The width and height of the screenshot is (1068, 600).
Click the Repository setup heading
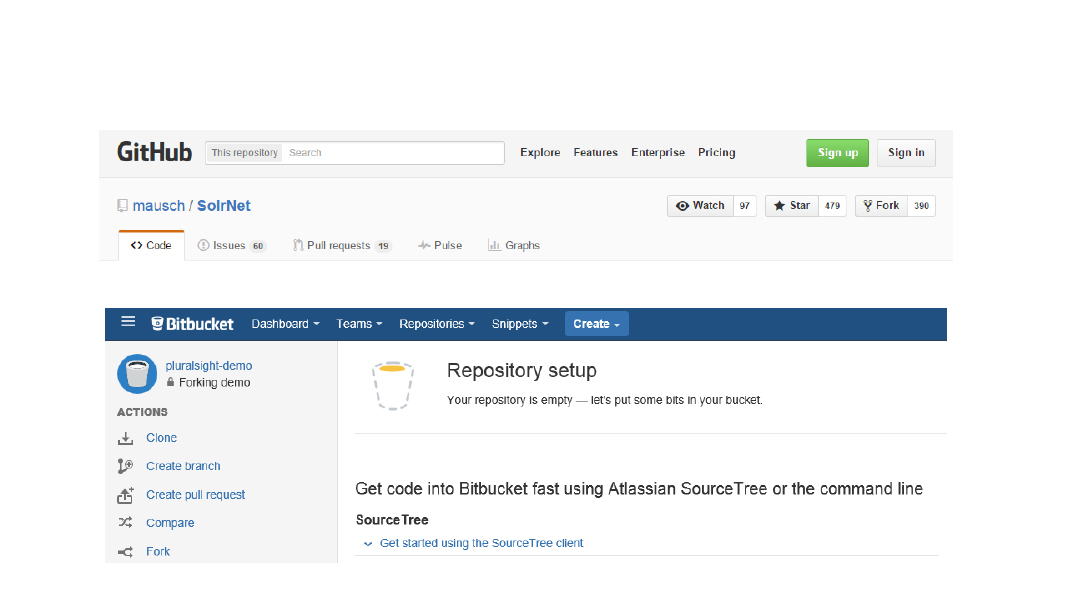pyautogui.click(x=522, y=370)
